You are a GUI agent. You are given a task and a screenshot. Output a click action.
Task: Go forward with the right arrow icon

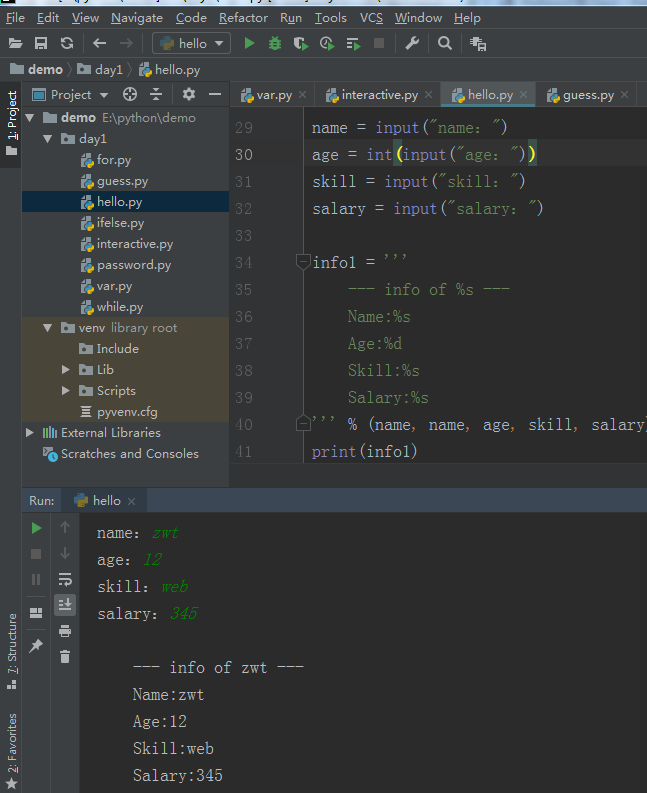point(126,43)
